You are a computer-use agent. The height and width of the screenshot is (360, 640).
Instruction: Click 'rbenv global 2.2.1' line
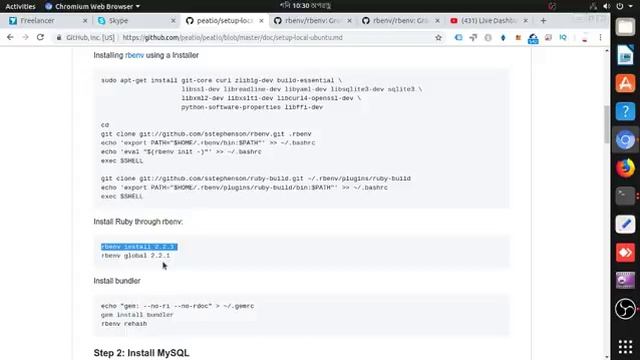136,256
